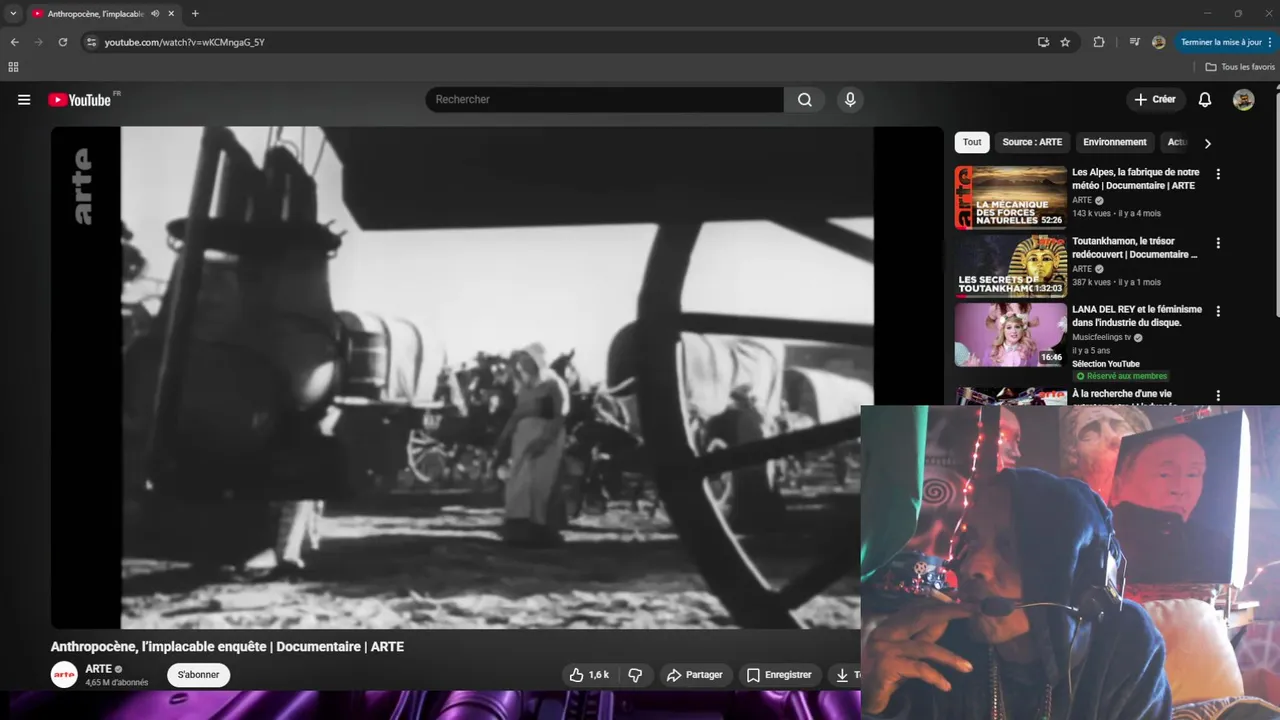Screen dimensions: 1280x720
Task: Go back with the browser back arrow
Action: point(14,42)
